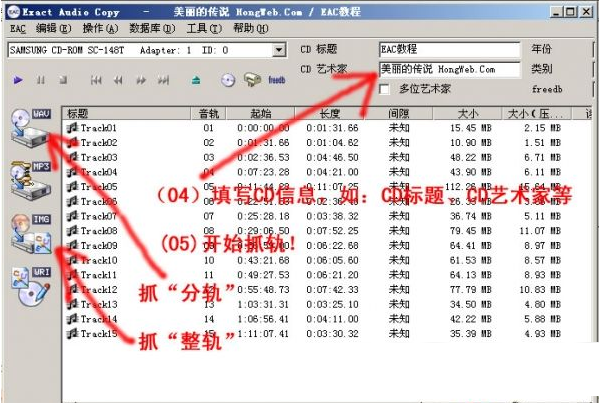The image size is (599, 403).
Task: Click the freedb query icon
Action: (252, 80)
